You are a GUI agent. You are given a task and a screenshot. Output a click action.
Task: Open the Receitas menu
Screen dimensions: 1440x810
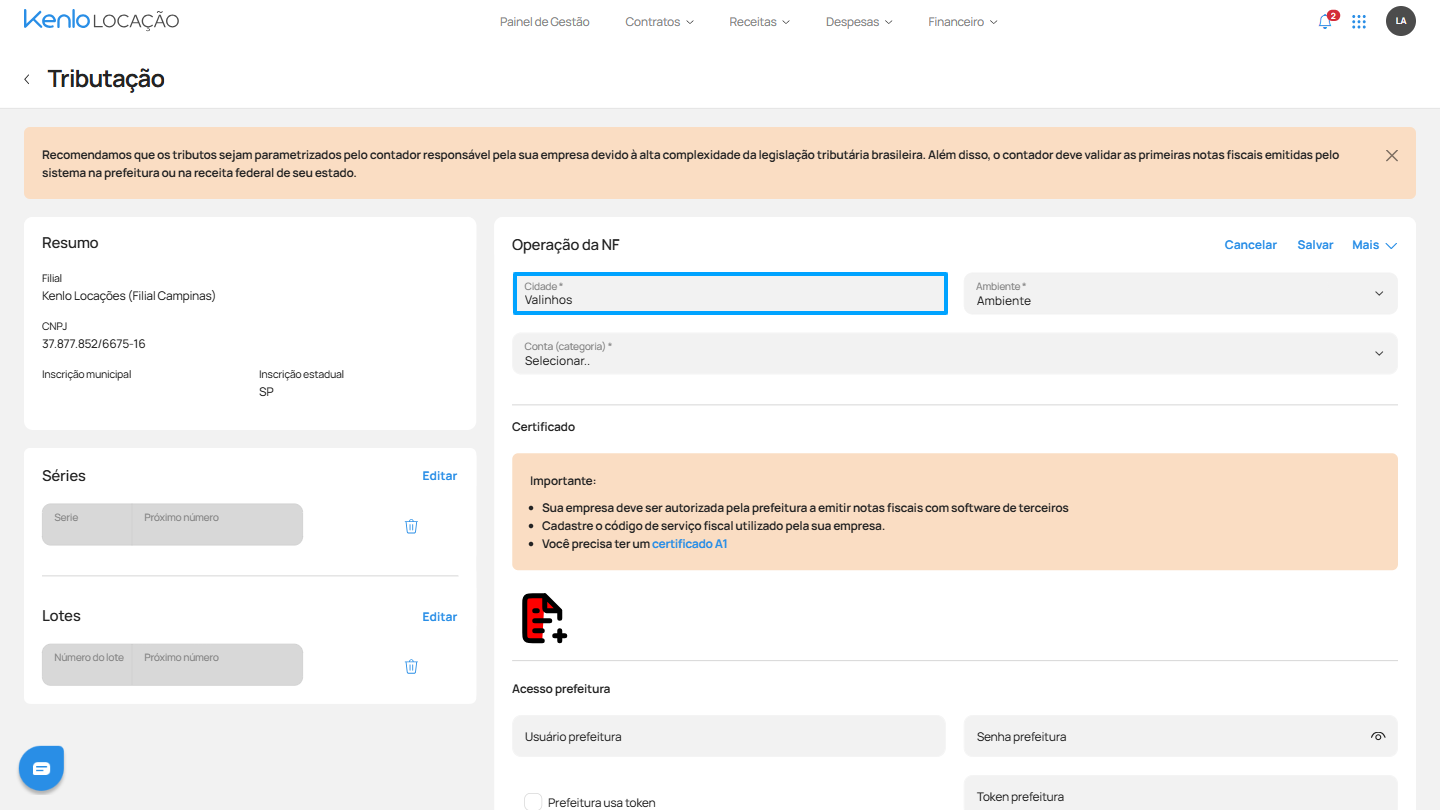click(x=759, y=22)
